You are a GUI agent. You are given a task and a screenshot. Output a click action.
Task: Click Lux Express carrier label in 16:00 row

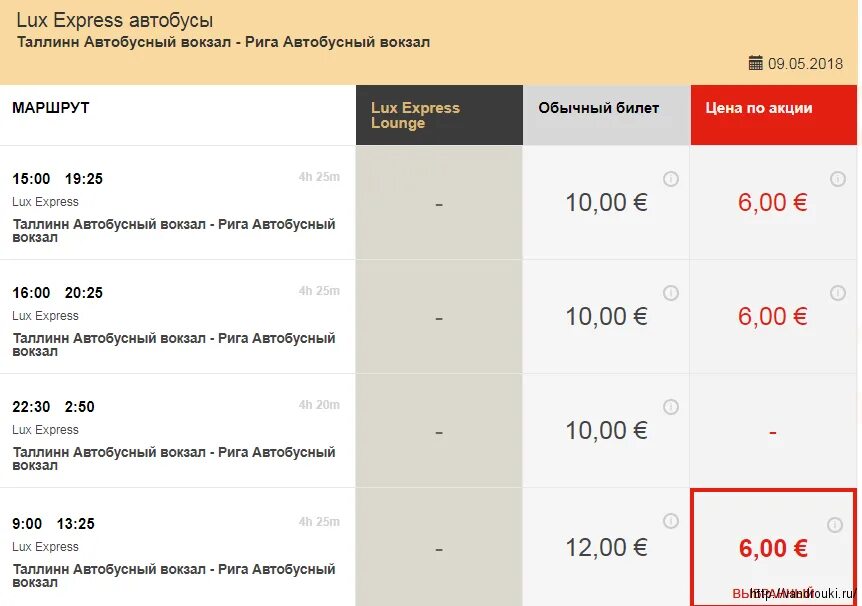pos(46,316)
